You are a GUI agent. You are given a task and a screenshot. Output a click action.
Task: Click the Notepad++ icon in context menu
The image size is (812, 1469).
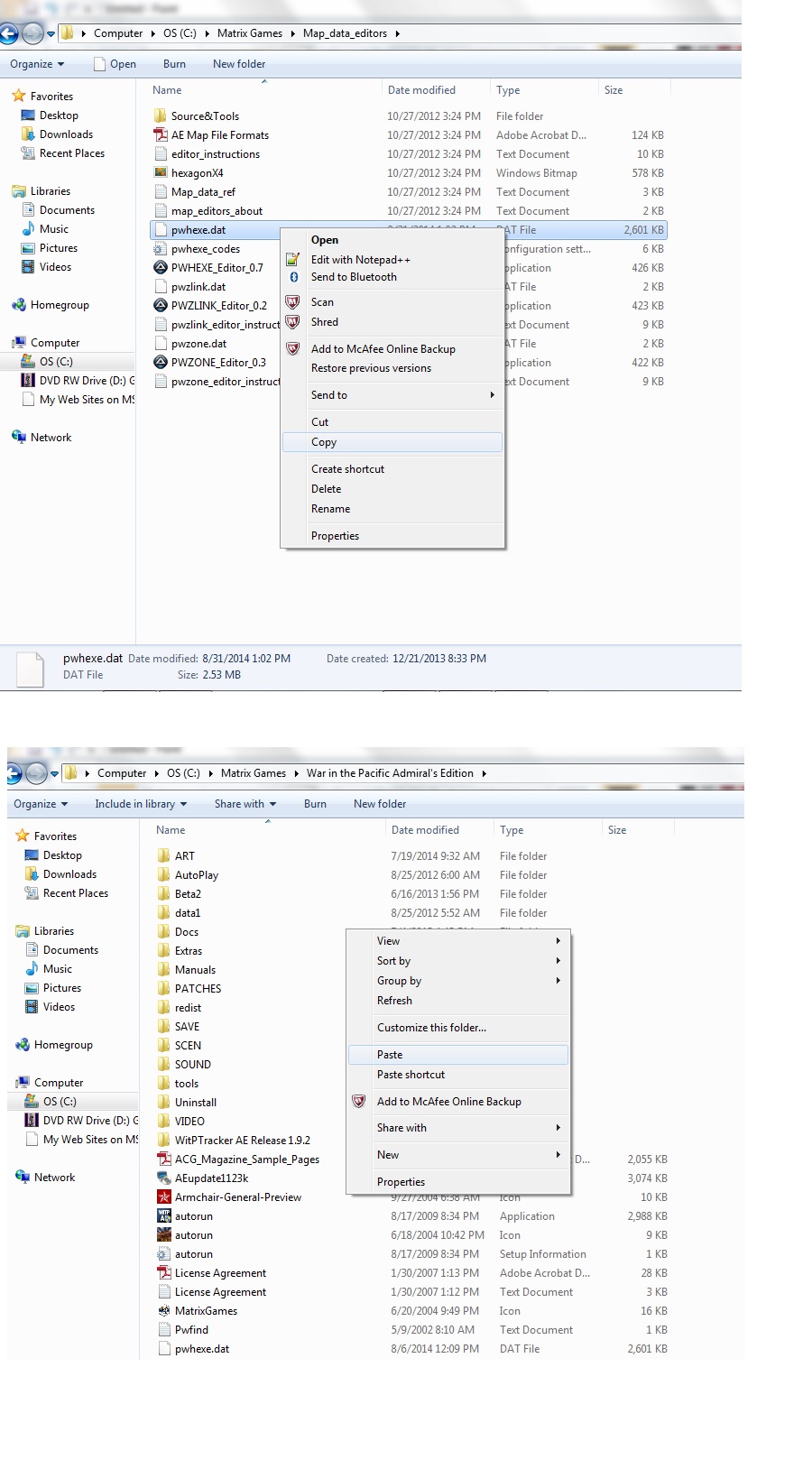[292, 260]
